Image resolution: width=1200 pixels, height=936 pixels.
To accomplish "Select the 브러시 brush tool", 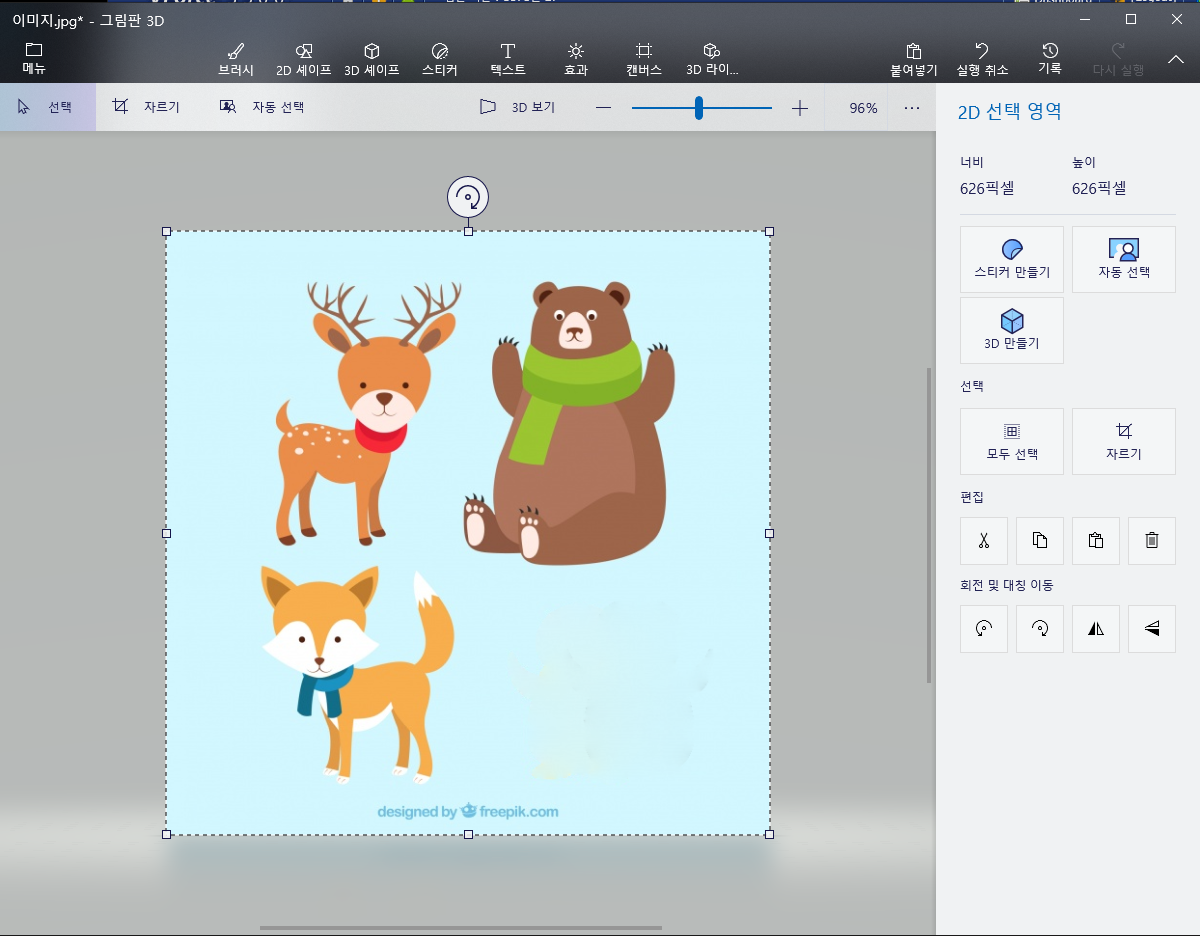I will (236, 60).
